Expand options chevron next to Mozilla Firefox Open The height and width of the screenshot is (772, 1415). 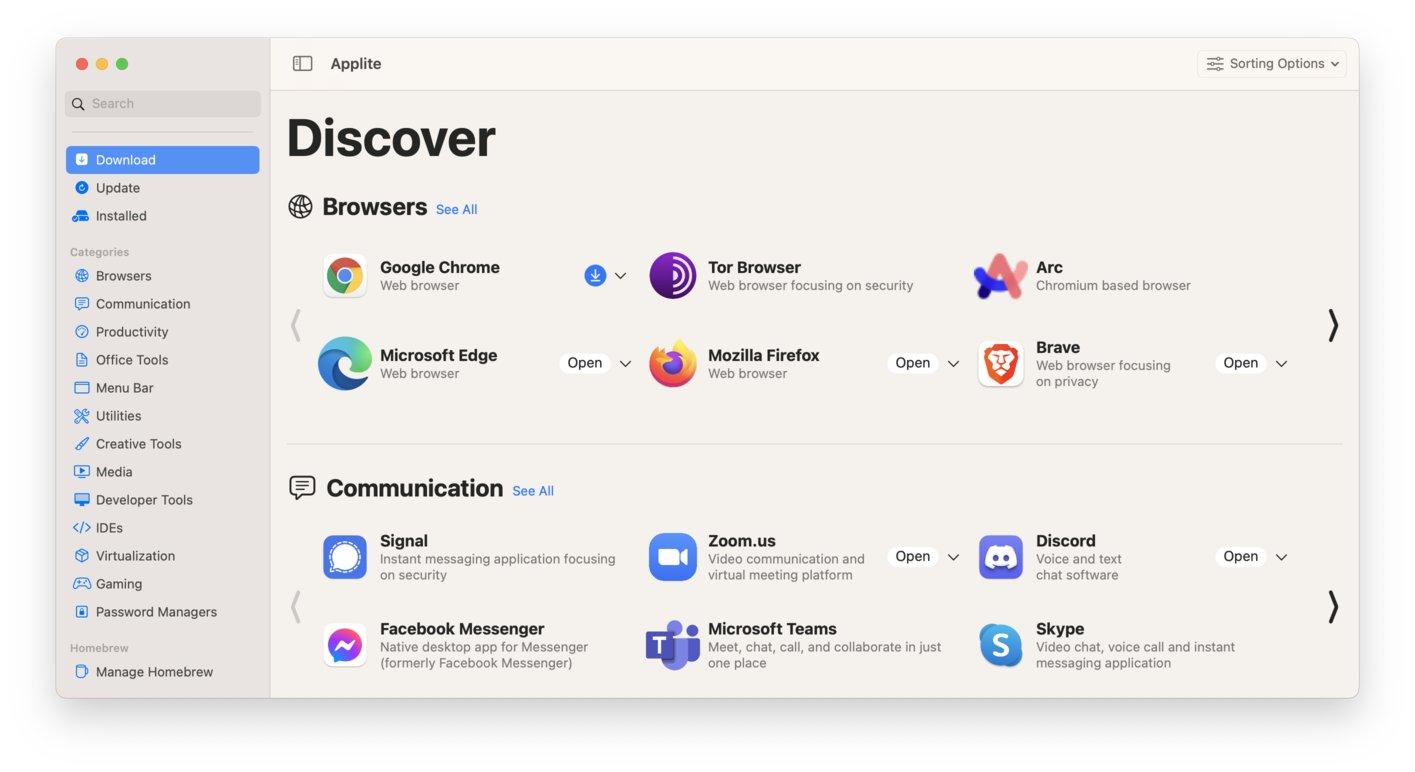pos(953,364)
